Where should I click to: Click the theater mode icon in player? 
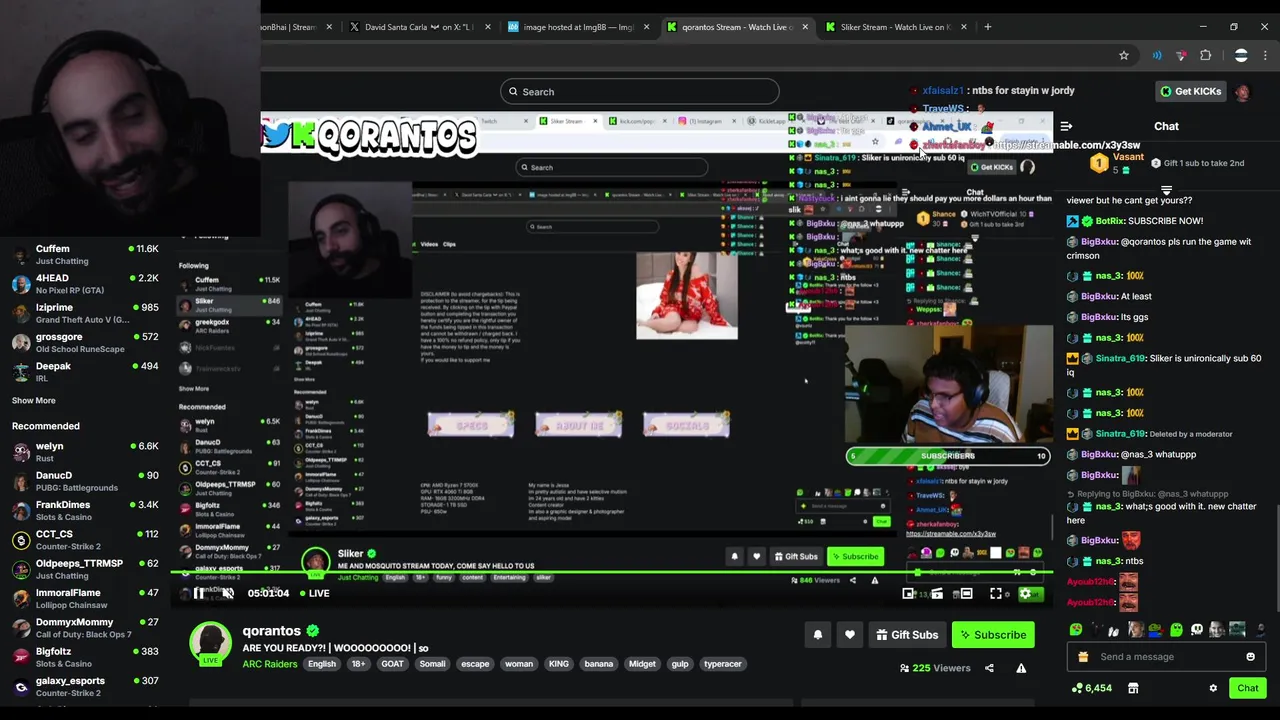(966, 594)
